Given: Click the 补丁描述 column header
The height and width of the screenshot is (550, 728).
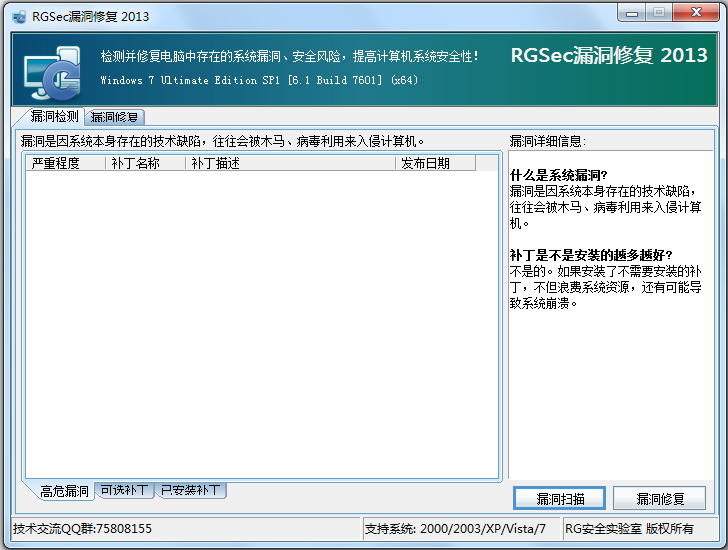Looking at the screenshot, I should 290,163.
